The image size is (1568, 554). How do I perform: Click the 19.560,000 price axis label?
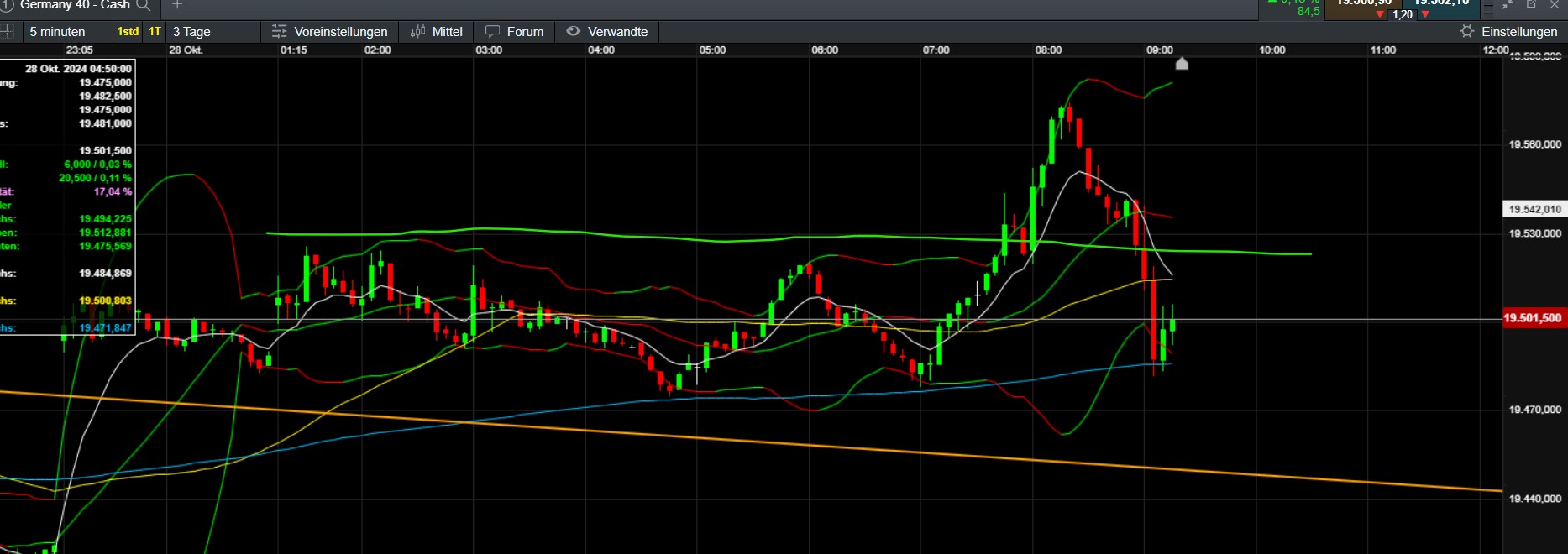1535,144
